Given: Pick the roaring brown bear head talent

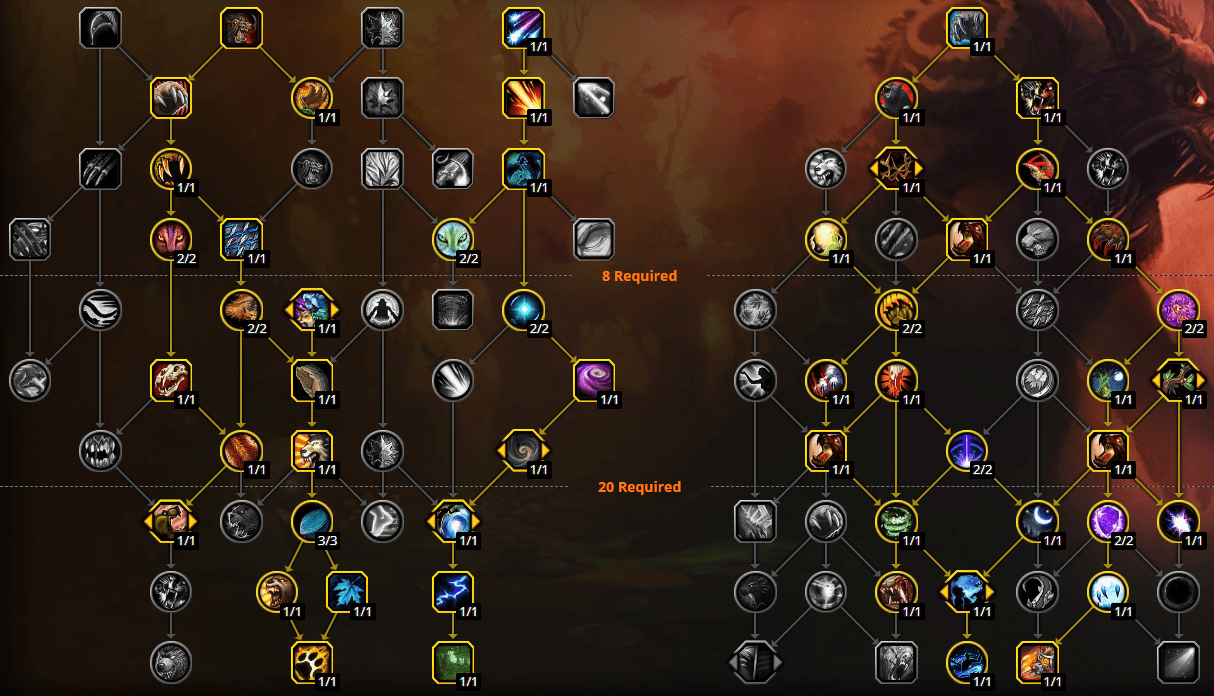Looking at the screenshot, I should coord(276,592).
